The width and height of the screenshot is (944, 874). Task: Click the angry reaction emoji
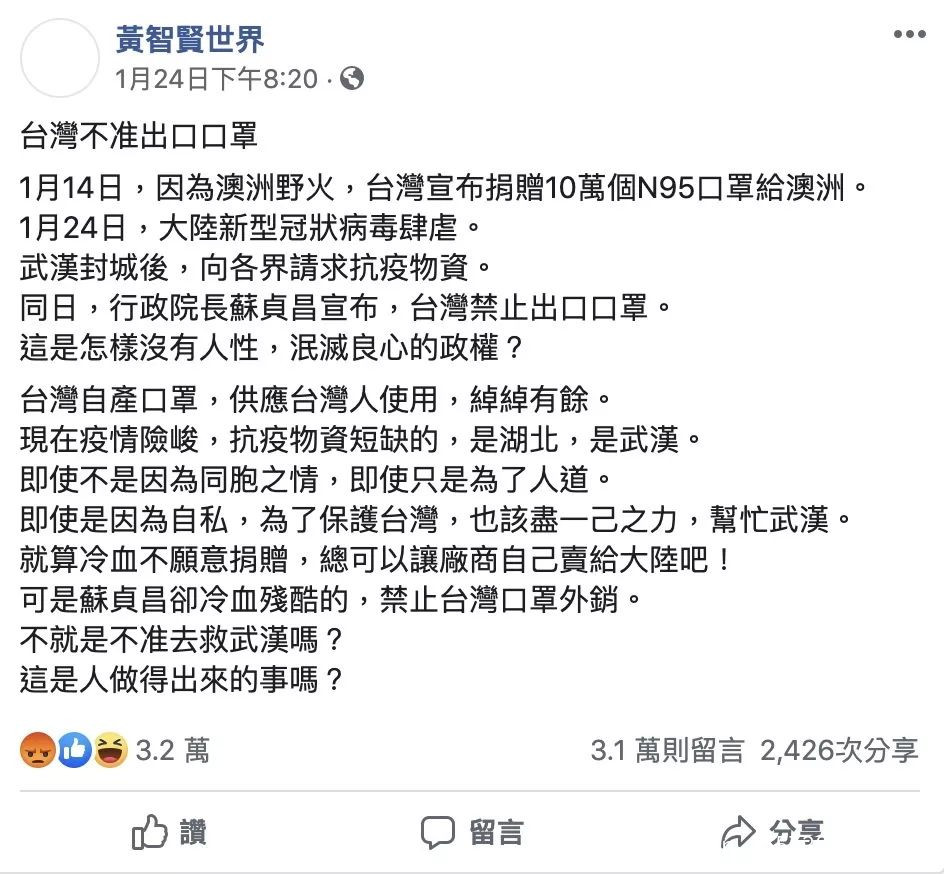click(38, 750)
